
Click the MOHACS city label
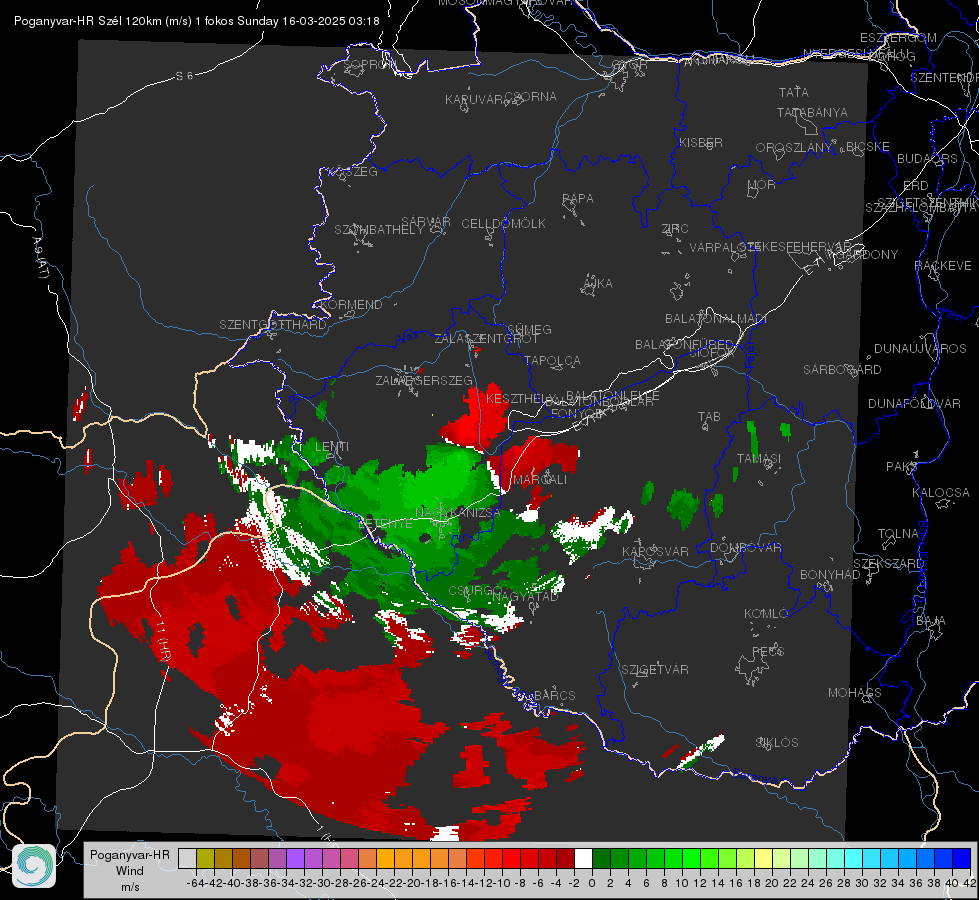854,693
